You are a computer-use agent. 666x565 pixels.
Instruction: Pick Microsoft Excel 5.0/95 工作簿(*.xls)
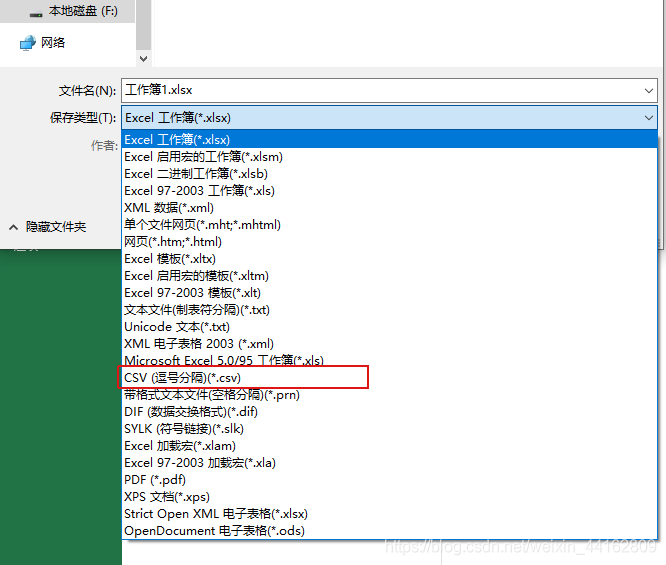(389, 361)
